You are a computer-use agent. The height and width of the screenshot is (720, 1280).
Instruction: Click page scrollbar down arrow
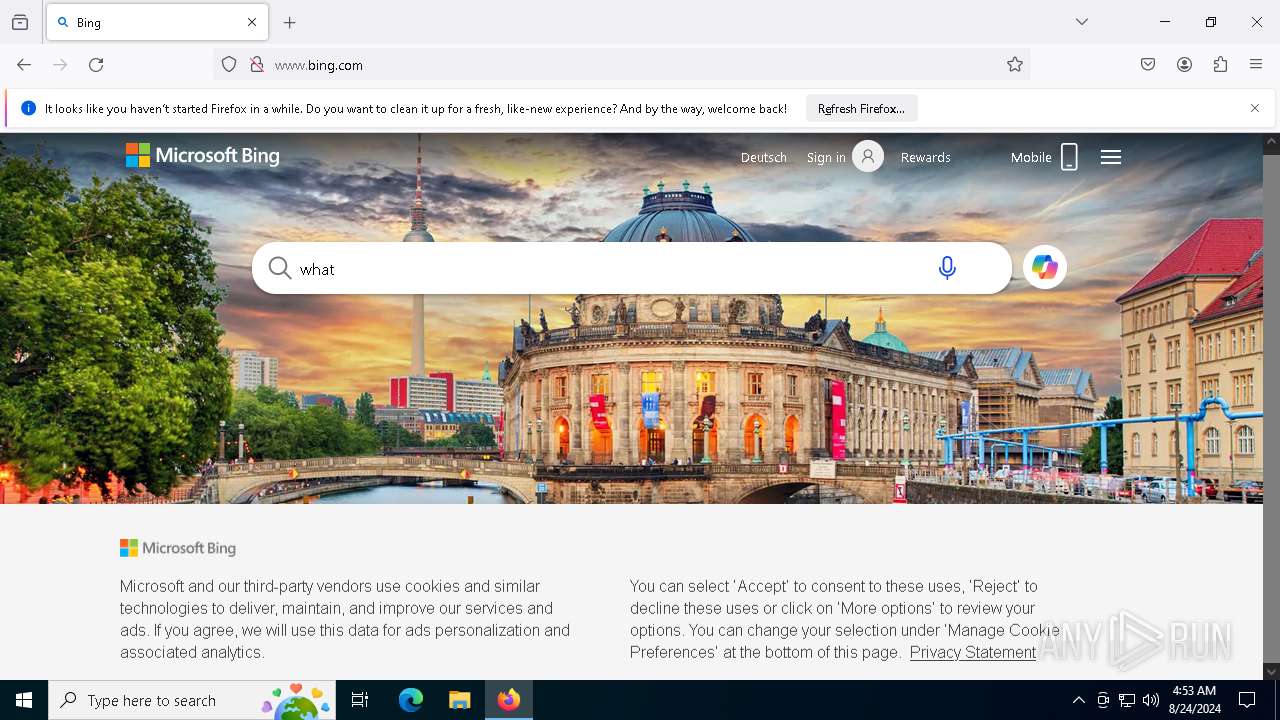tap(1271, 672)
